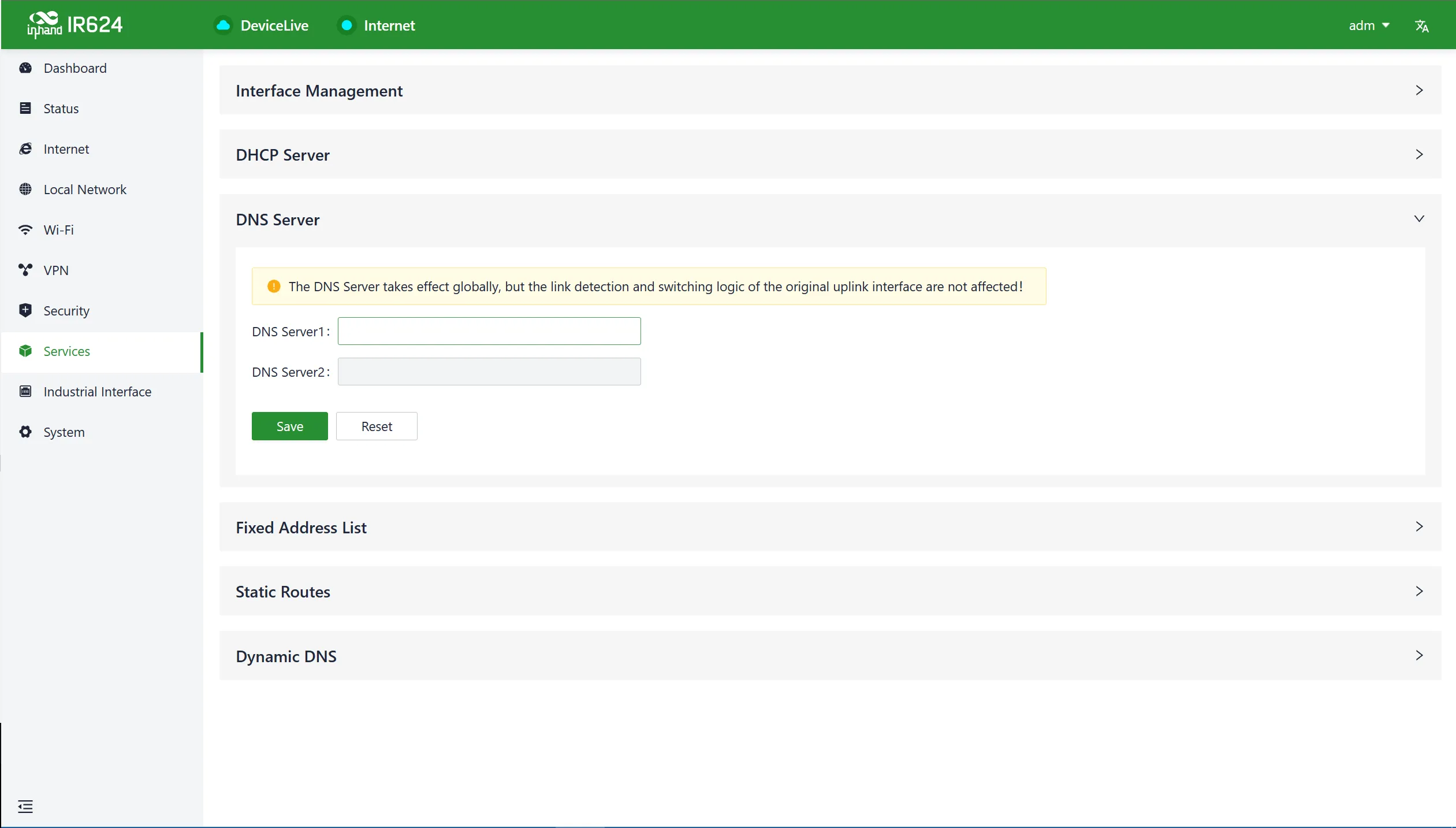
Task: Open Industrial Interface page
Action: click(102, 392)
